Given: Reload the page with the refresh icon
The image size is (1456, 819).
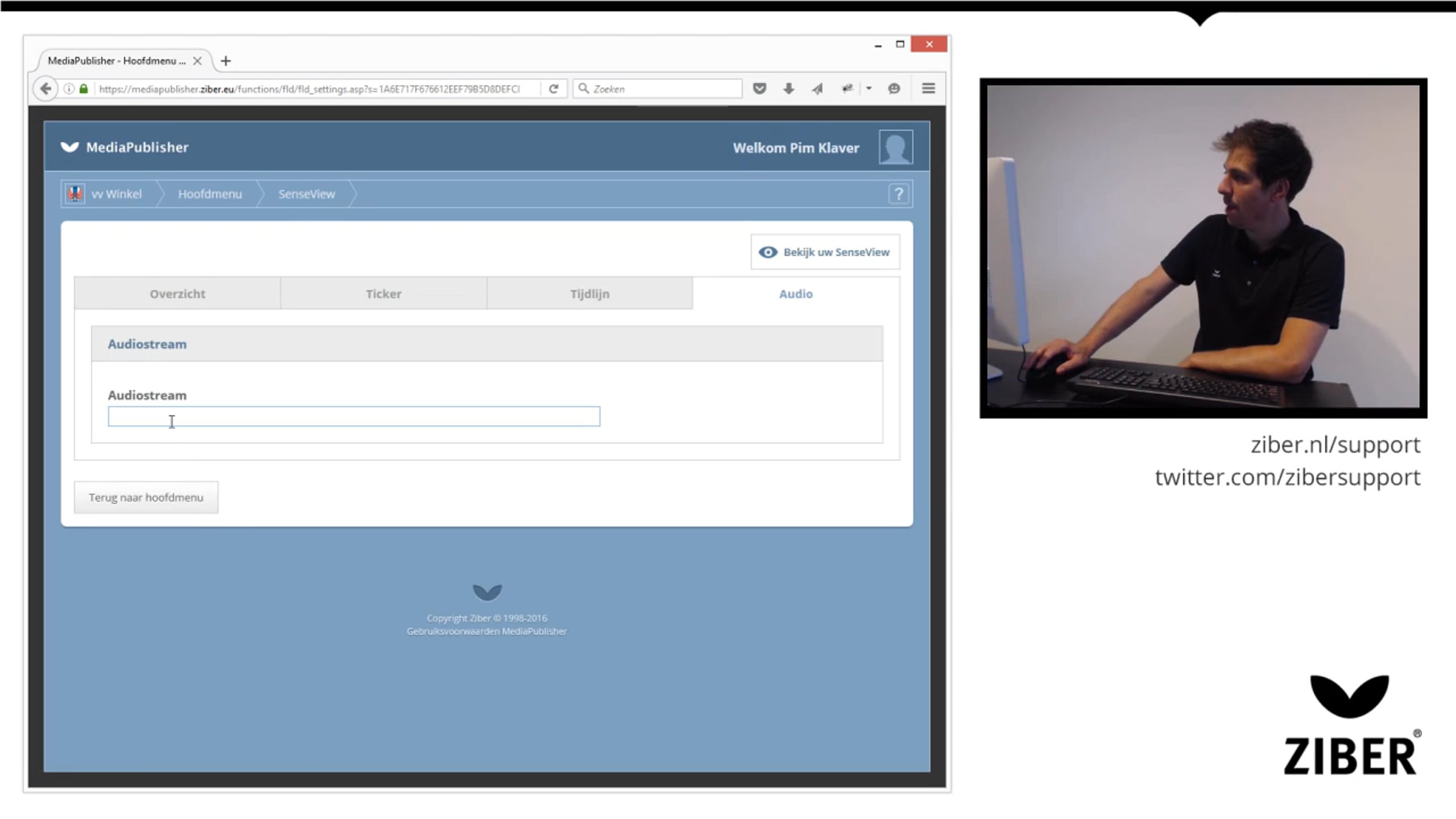Looking at the screenshot, I should (553, 89).
